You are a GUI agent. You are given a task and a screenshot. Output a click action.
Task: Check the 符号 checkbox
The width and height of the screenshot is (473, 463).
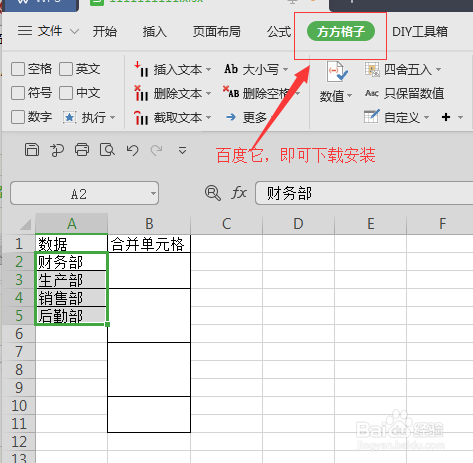pyautogui.click(x=18, y=93)
